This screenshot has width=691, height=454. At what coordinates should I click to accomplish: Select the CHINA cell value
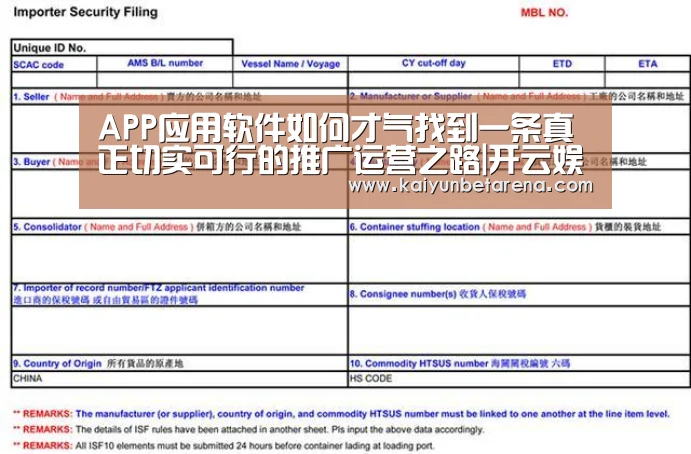coord(28,379)
